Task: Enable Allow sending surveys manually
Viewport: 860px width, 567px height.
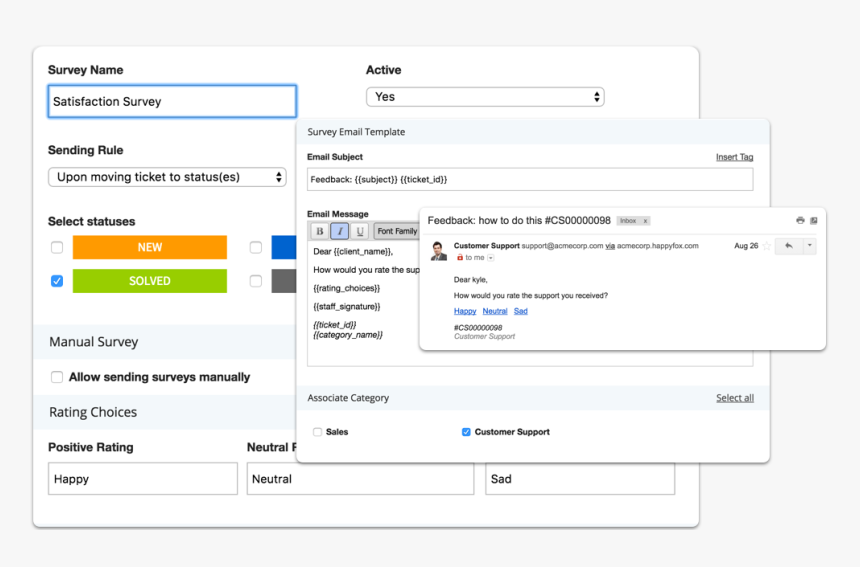Action: coord(57,377)
